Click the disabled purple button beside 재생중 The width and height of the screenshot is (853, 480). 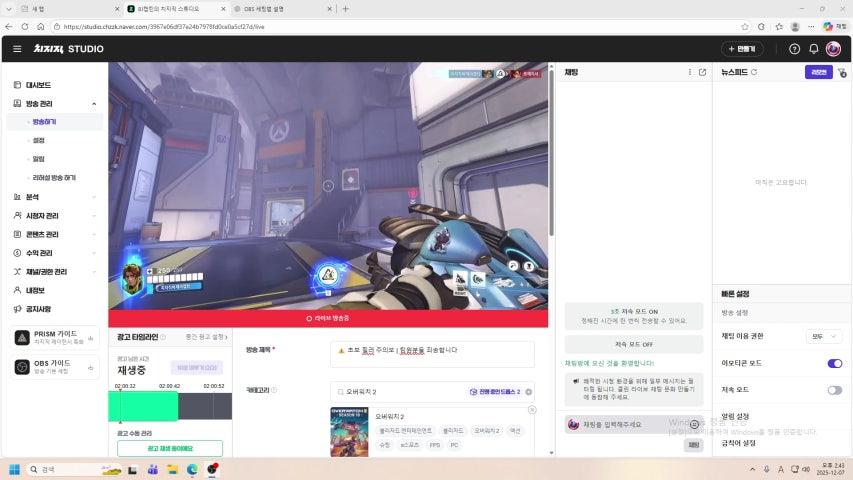pyautogui.click(x=196, y=368)
